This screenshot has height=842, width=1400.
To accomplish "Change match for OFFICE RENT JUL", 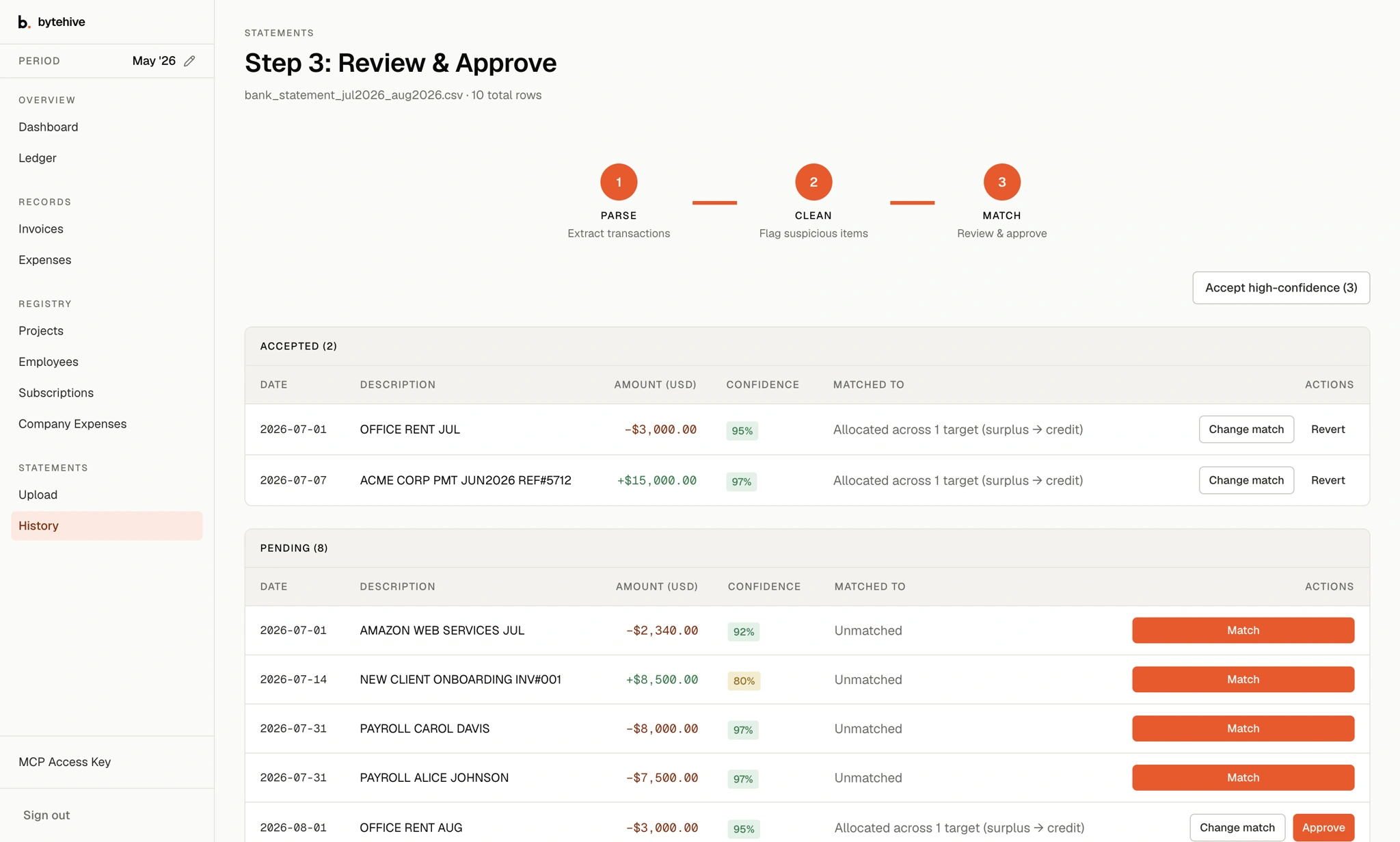I will pos(1246,430).
